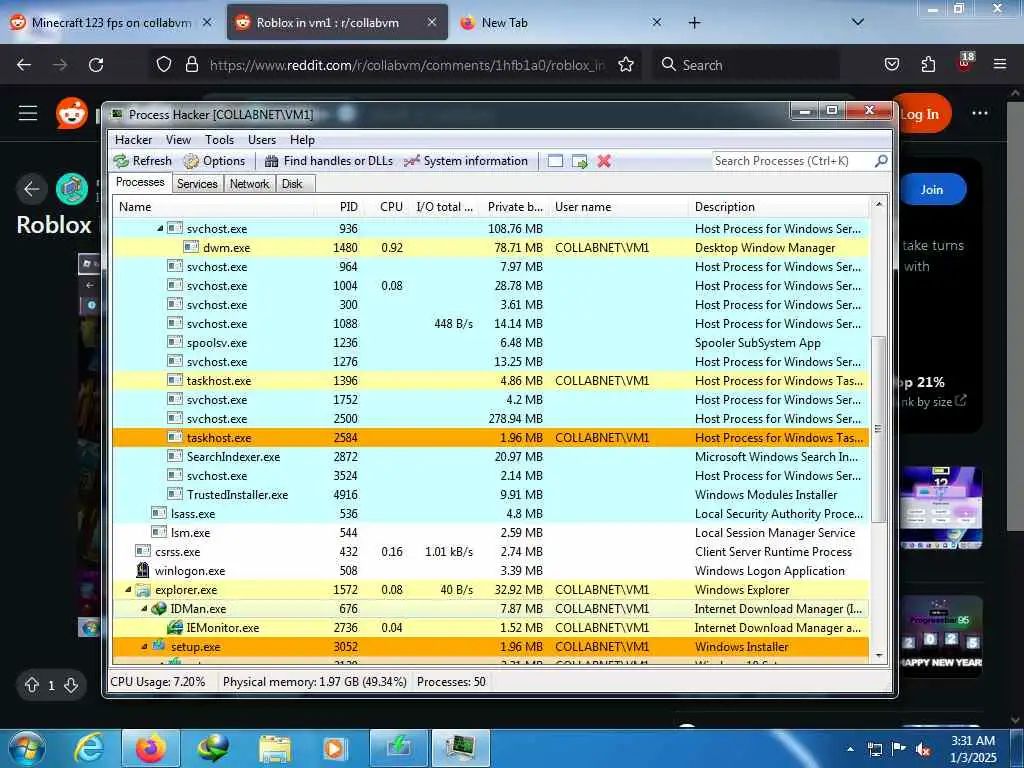
Task: Open the View menu
Action: click(178, 140)
